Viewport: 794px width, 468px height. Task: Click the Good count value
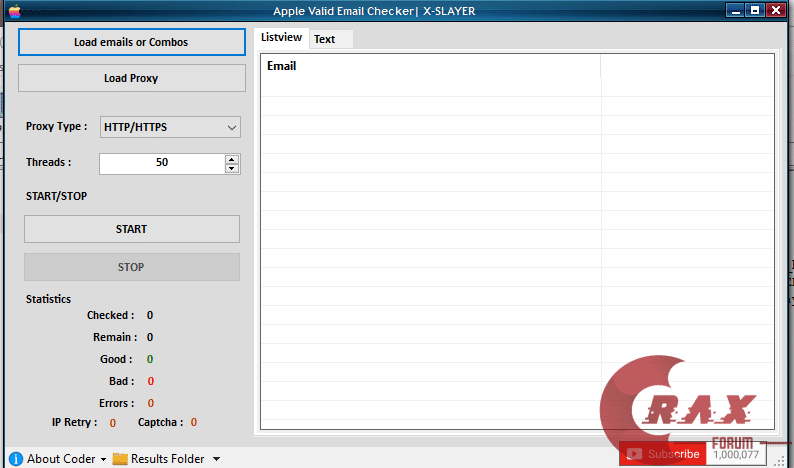[x=150, y=359]
